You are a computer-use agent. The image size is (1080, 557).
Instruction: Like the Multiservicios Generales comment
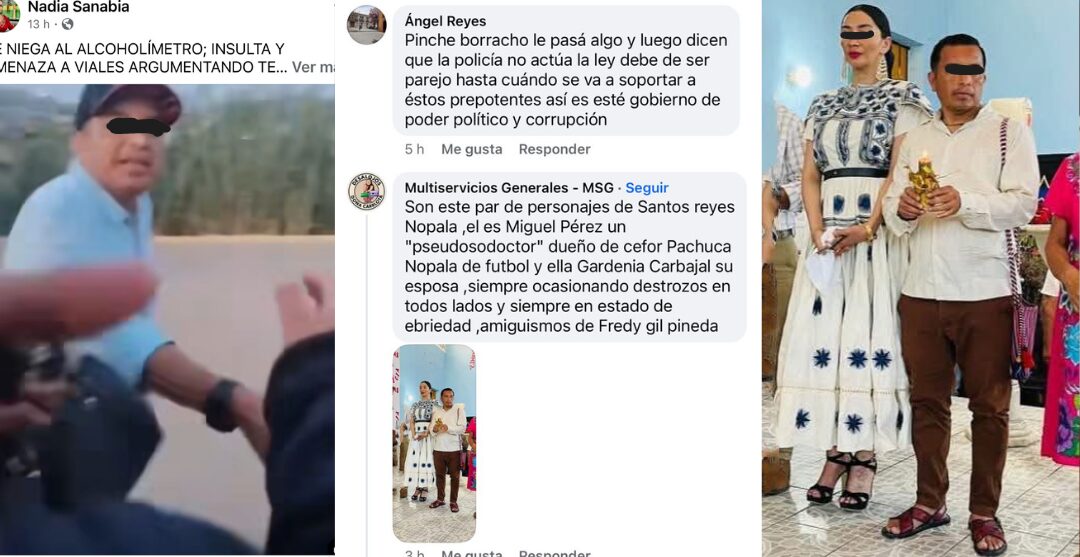tap(472, 554)
